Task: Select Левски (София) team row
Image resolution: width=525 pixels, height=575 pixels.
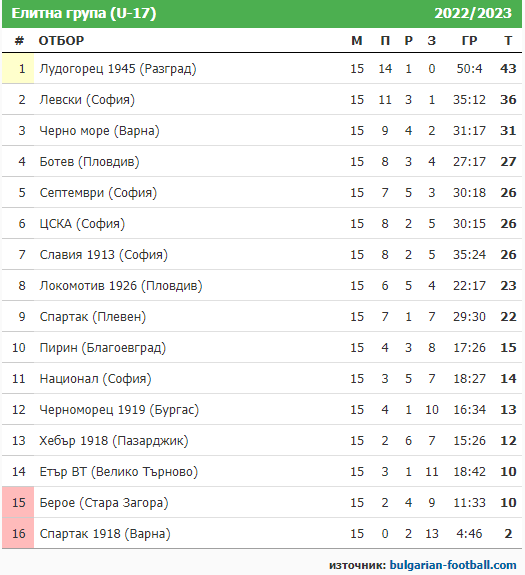Action: [x=262, y=99]
